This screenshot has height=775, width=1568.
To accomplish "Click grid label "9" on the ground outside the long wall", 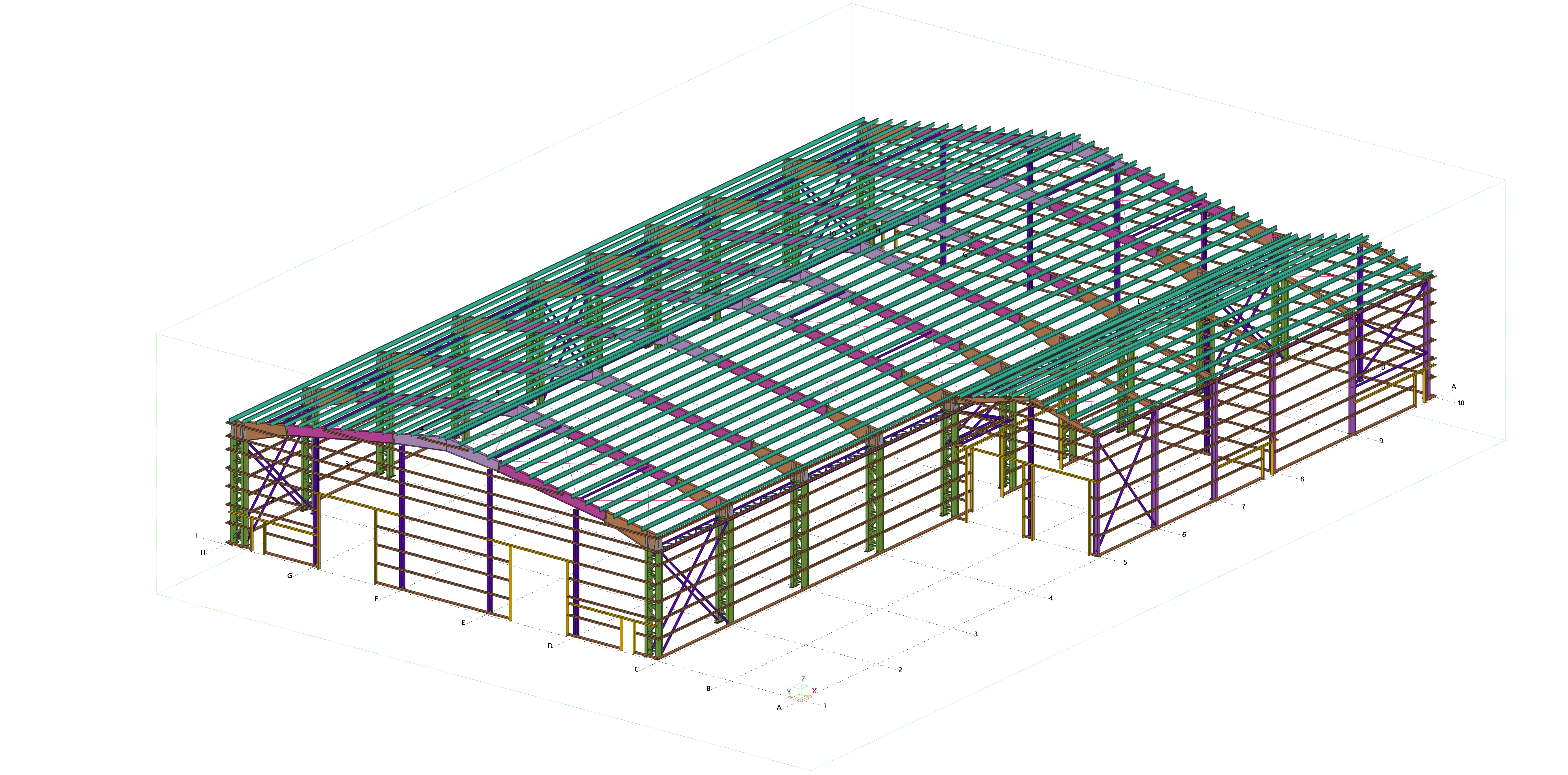I will (1381, 441).
